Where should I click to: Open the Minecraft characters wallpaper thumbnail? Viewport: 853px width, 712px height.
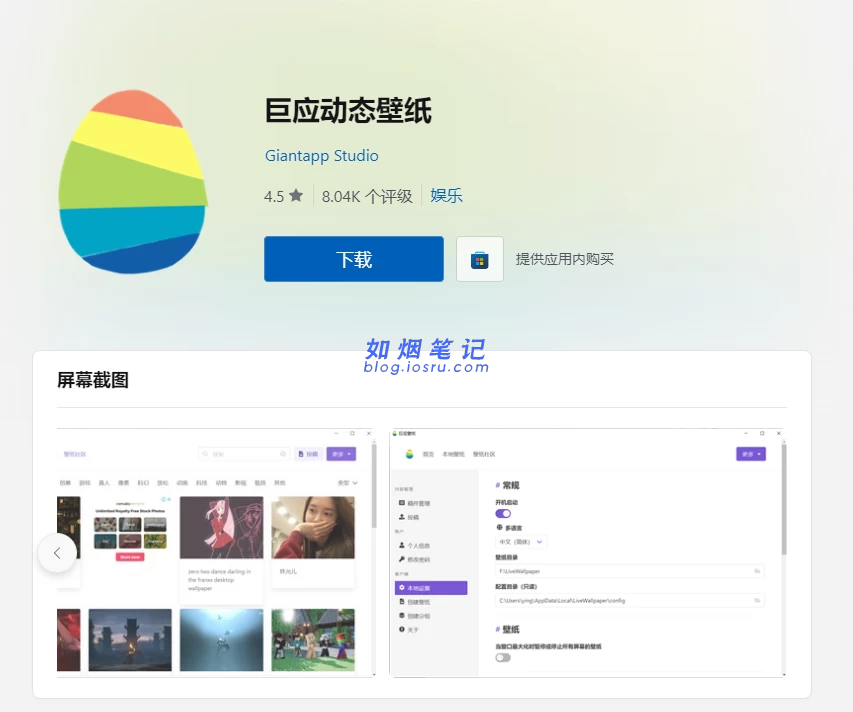point(313,640)
